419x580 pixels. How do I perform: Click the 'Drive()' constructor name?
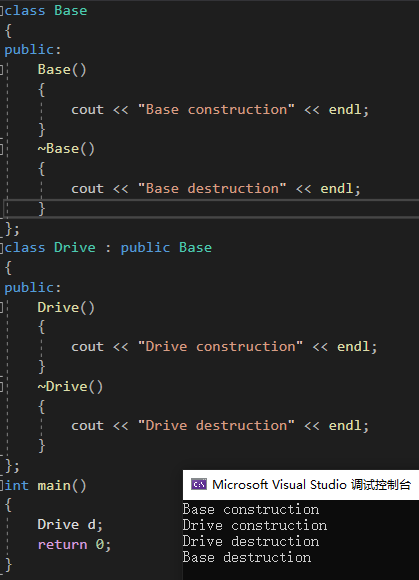(66, 307)
